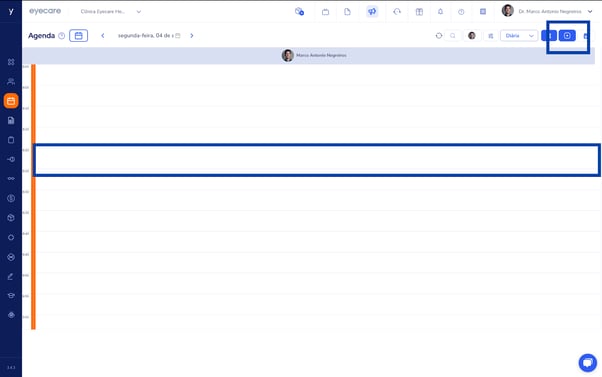Open the financial dollar-coin icon in sidebar
The height and width of the screenshot is (377, 602).
11,198
